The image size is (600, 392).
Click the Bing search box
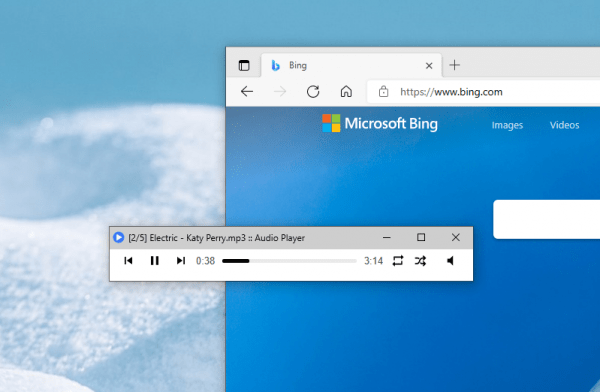coord(546,219)
